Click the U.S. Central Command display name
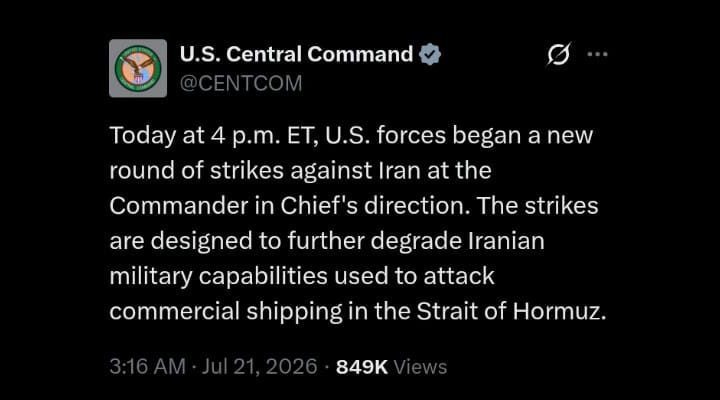 click(297, 54)
